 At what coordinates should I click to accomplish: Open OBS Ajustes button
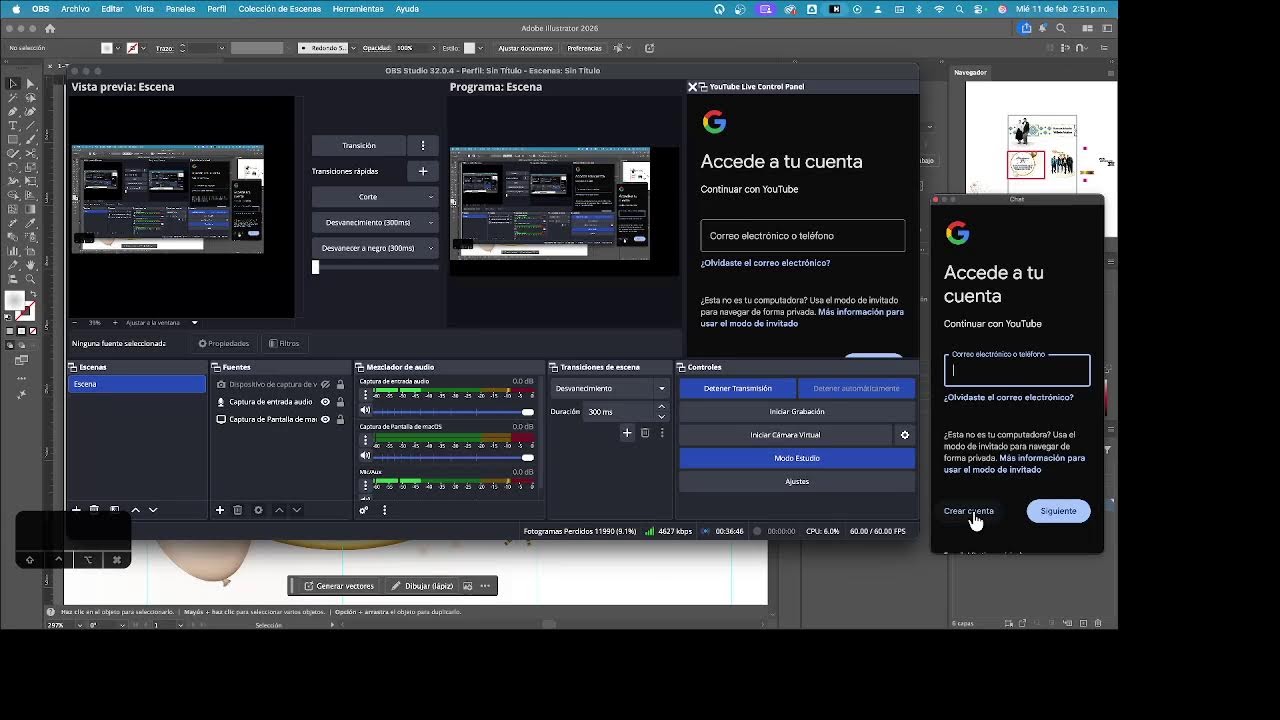[x=797, y=481]
